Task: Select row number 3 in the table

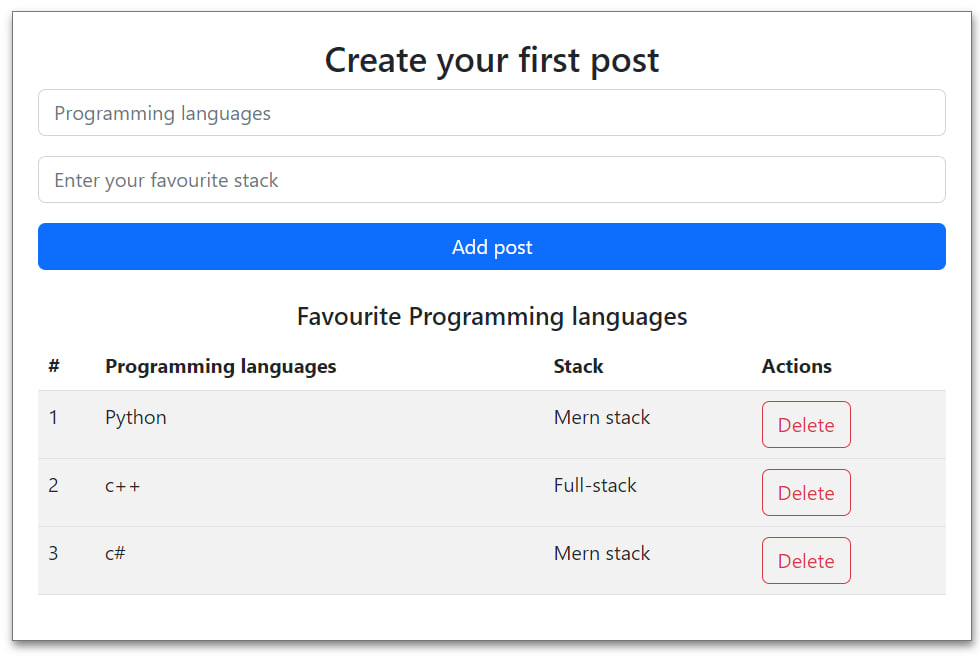Action: tap(53, 554)
